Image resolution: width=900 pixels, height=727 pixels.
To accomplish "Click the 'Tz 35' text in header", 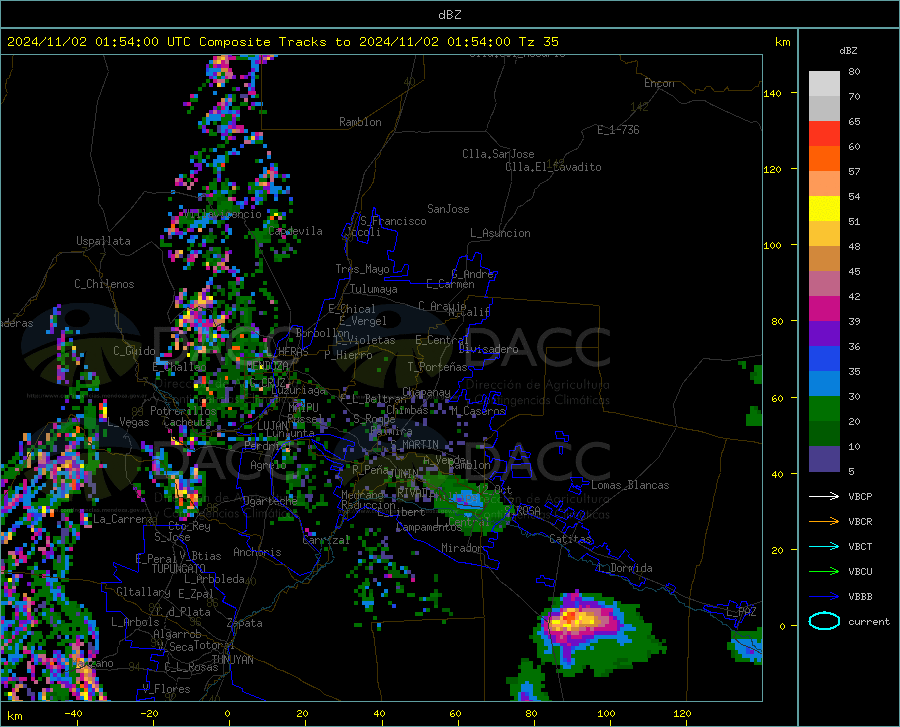I will pyautogui.click(x=538, y=42).
